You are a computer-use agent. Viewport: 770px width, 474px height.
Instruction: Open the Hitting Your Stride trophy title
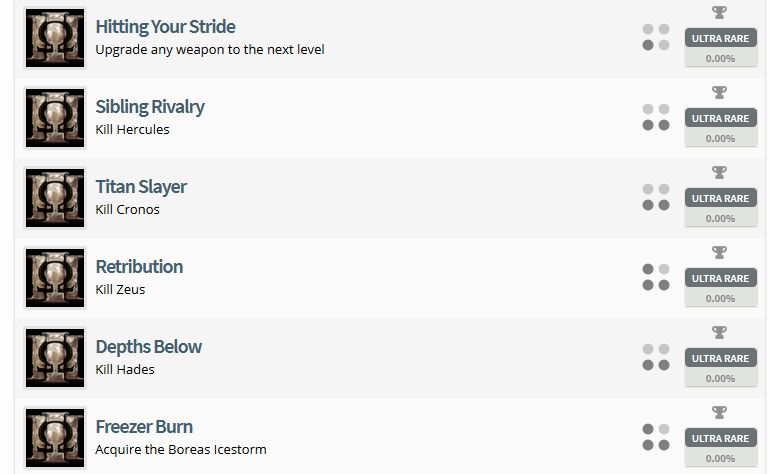[165, 27]
